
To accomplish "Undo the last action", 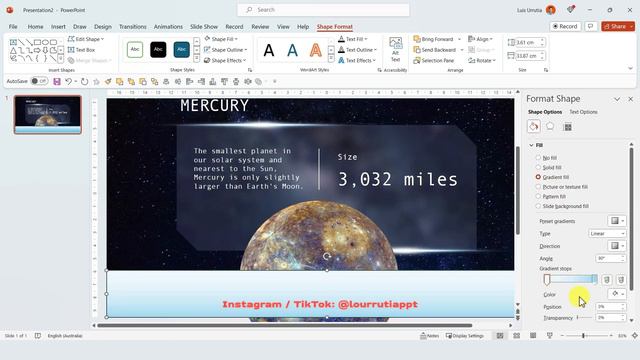I will click(69, 82).
